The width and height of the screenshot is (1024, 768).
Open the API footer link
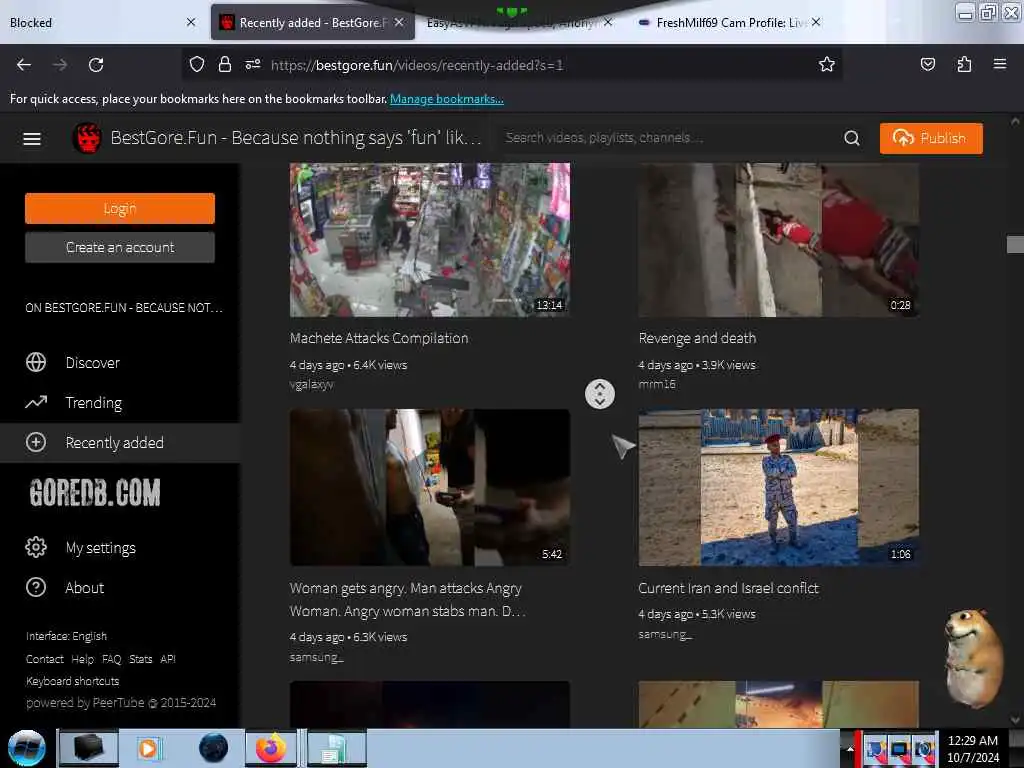pos(168,659)
